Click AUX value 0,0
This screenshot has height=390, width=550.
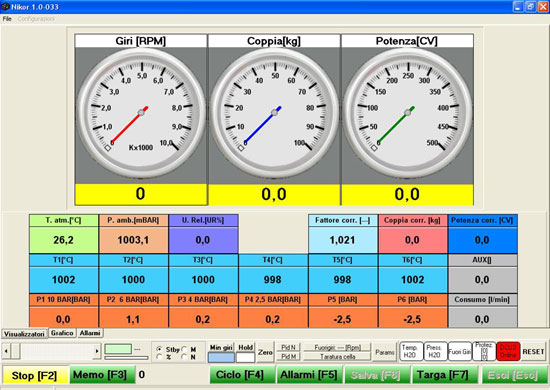tap(482, 280)
